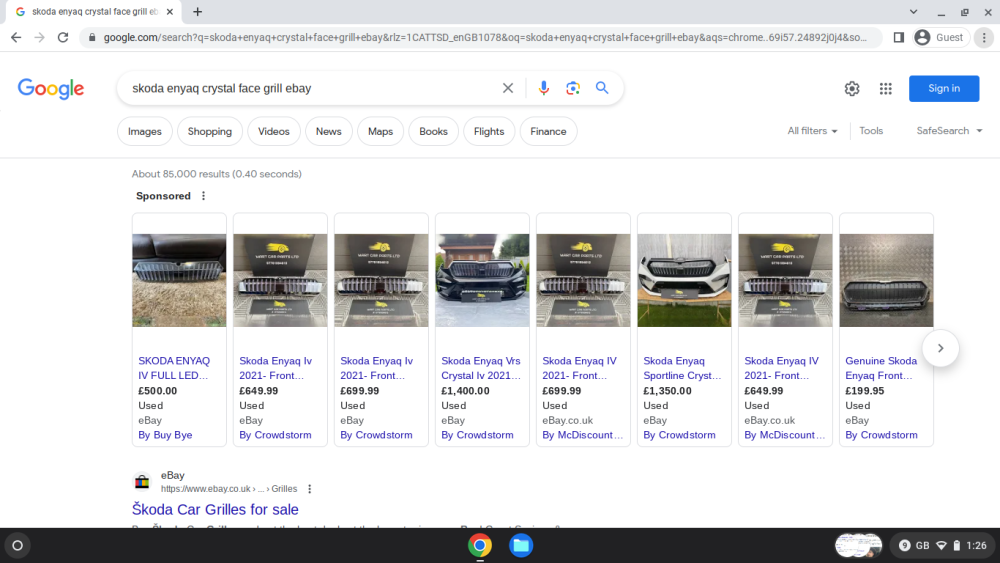Viewport: 1000px width, 563px height.
Task: Open Genuine Skoda Enyaq Front listing
Action: tap(881, 368)
